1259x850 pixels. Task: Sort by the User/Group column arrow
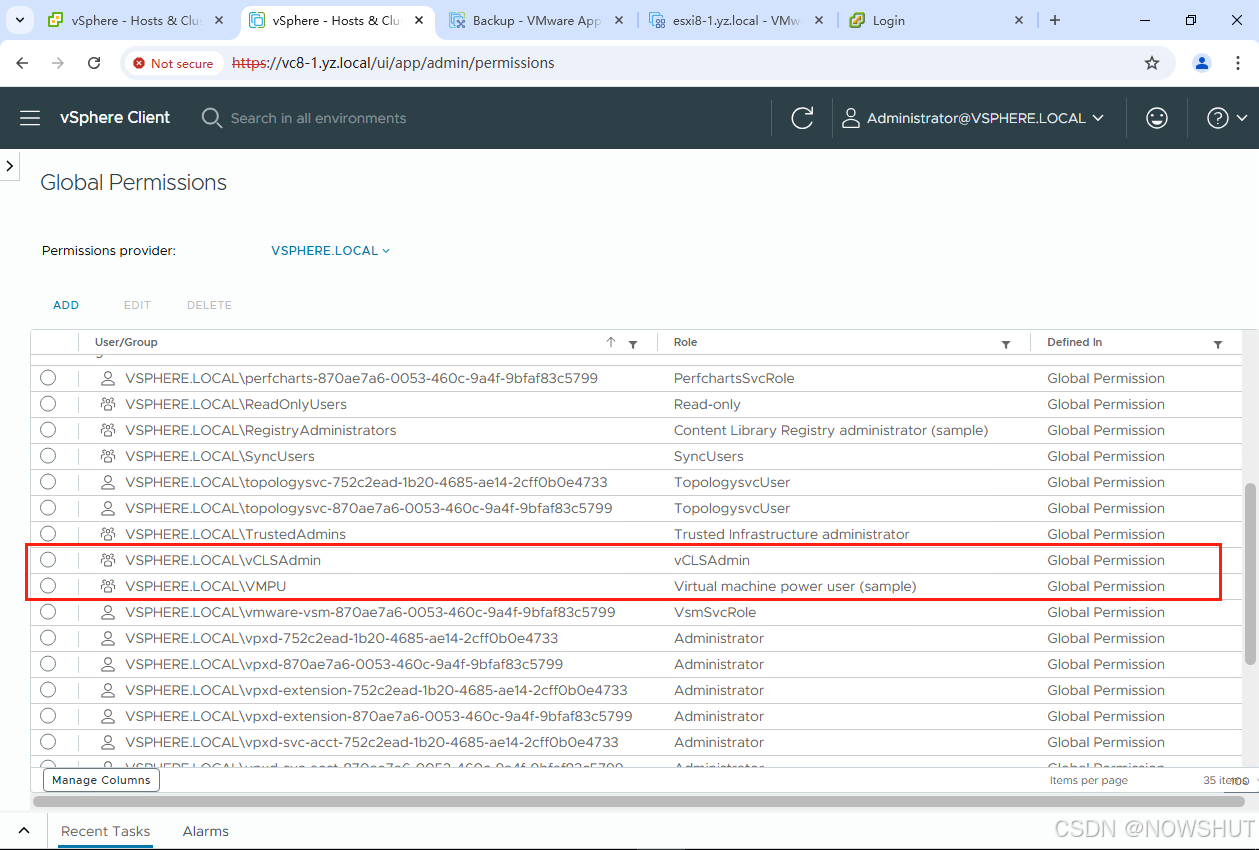coord(611,342)
